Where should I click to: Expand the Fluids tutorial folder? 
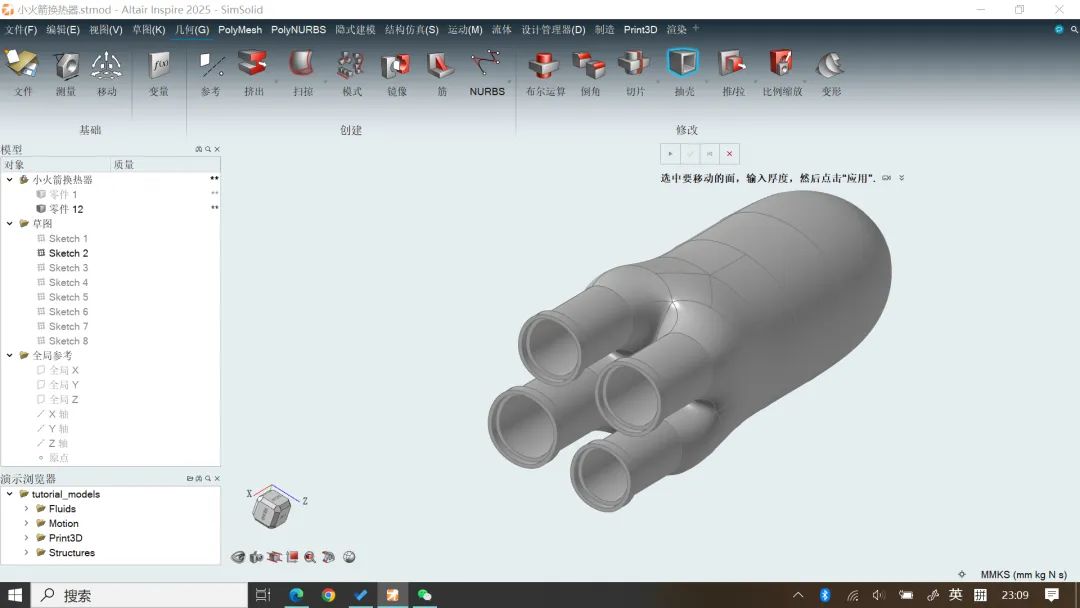(x=27, y=509)
